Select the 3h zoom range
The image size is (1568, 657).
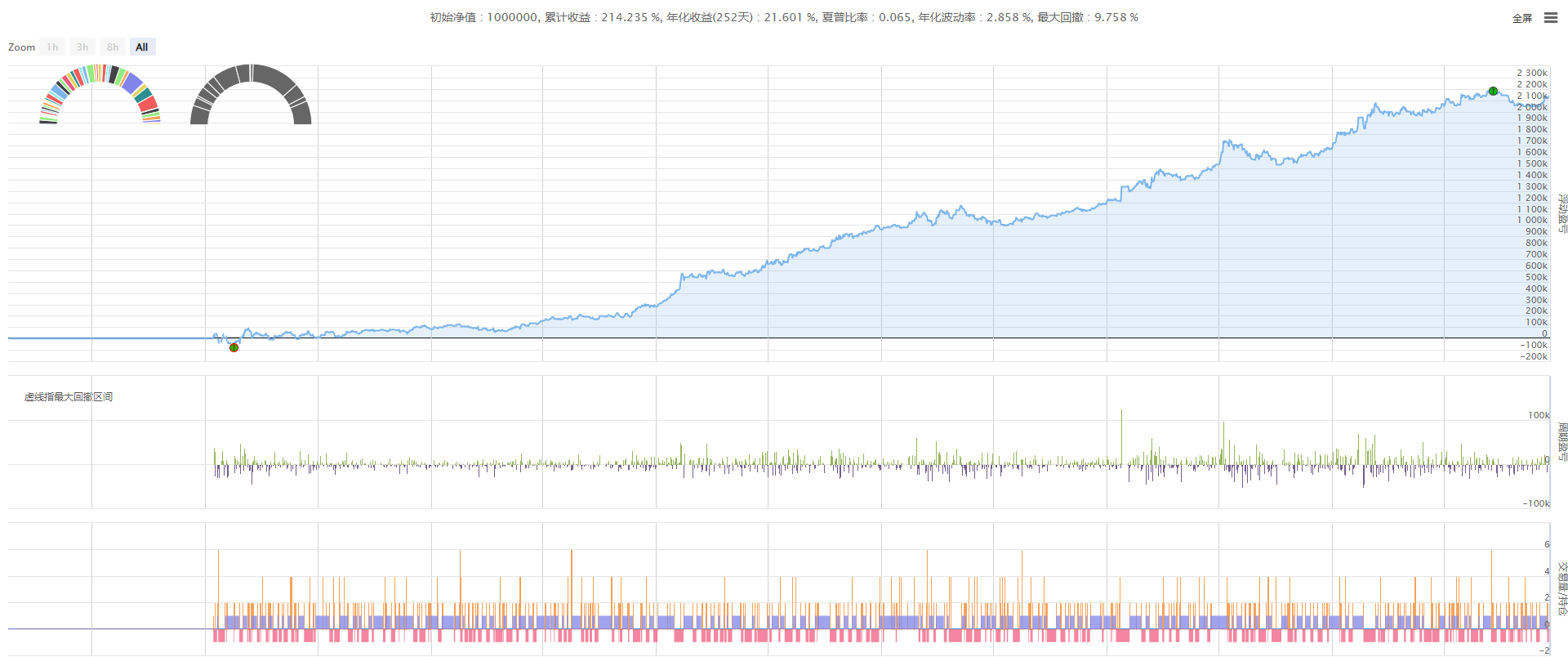(x=82, y=47)
